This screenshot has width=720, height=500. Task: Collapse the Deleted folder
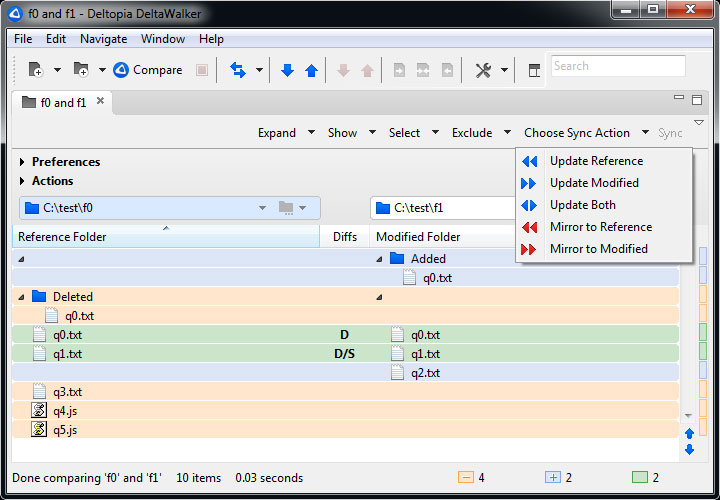coord(21,298)
